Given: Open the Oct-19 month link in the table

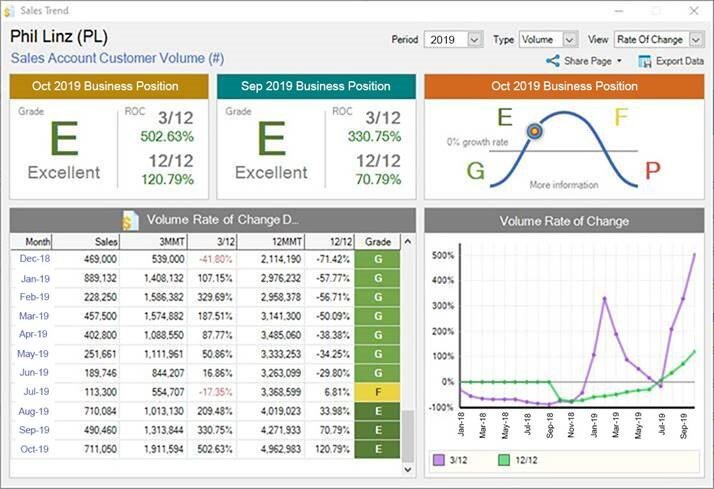Looking at the screenshot, I should [x=34, y=449].
